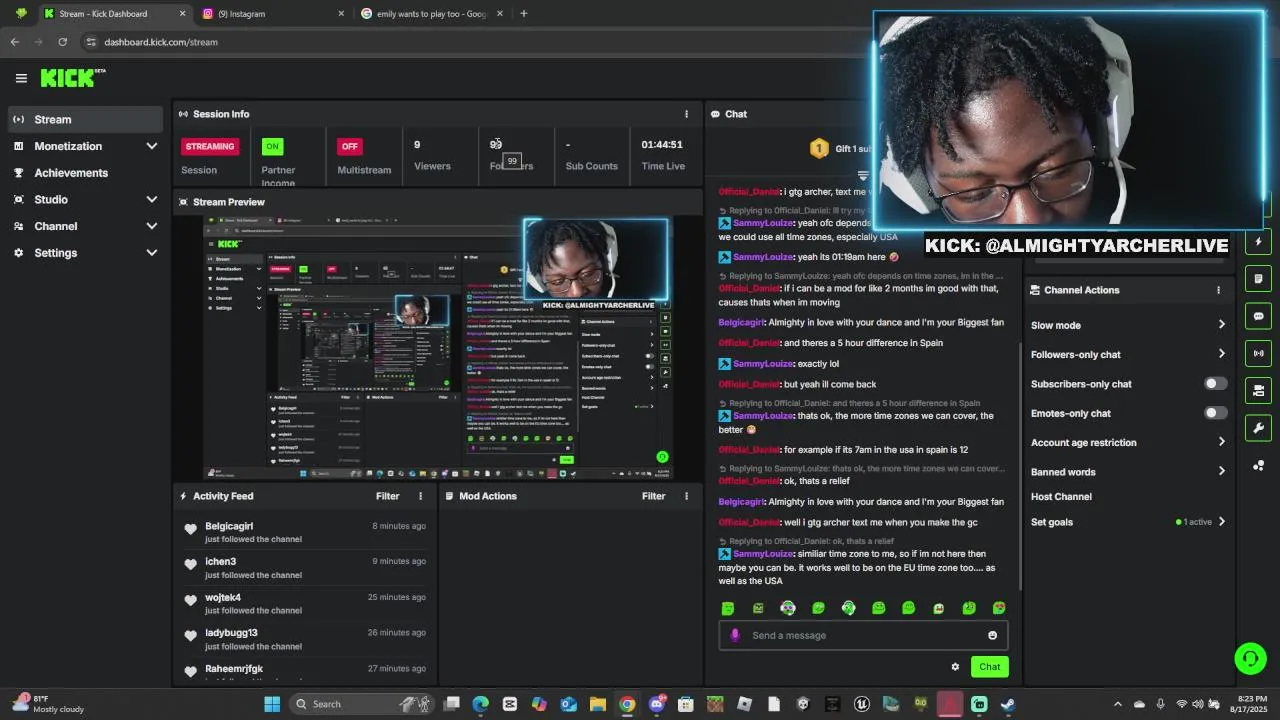
Task: Reload the browser page
Action: [62, 42]
